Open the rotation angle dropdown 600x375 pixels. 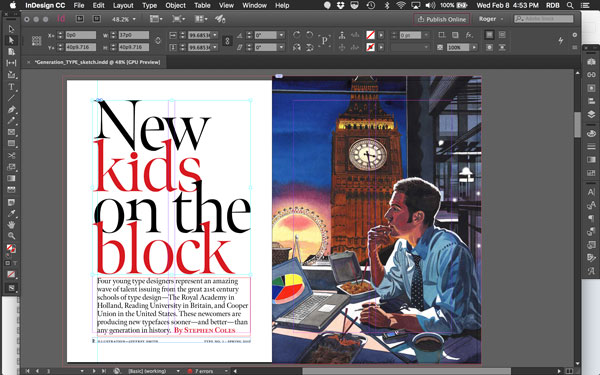tap(281, 35)
